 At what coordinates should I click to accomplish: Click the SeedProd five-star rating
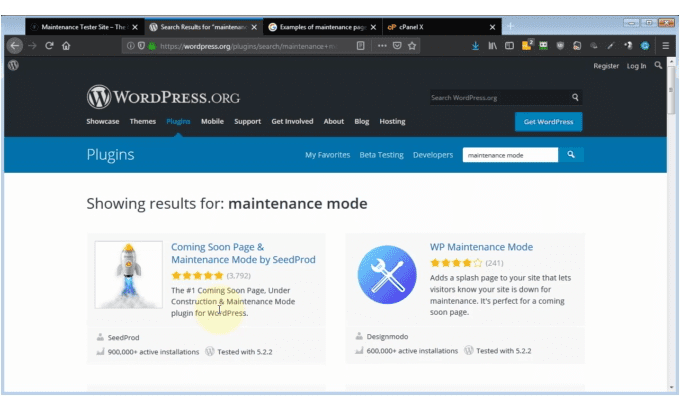(197, 275)
